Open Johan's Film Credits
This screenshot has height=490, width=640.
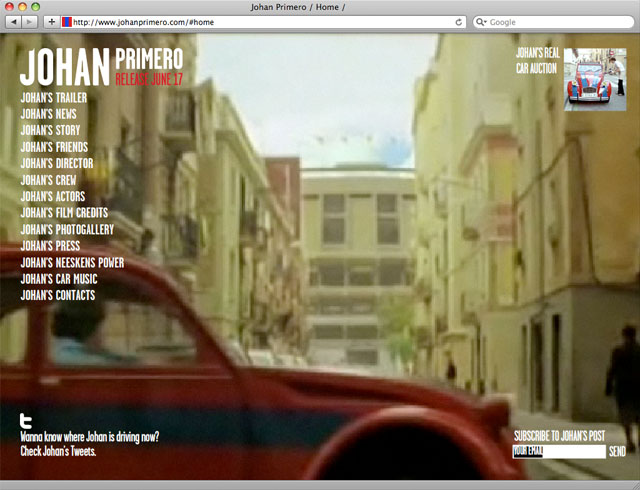(x=64, y=213)
